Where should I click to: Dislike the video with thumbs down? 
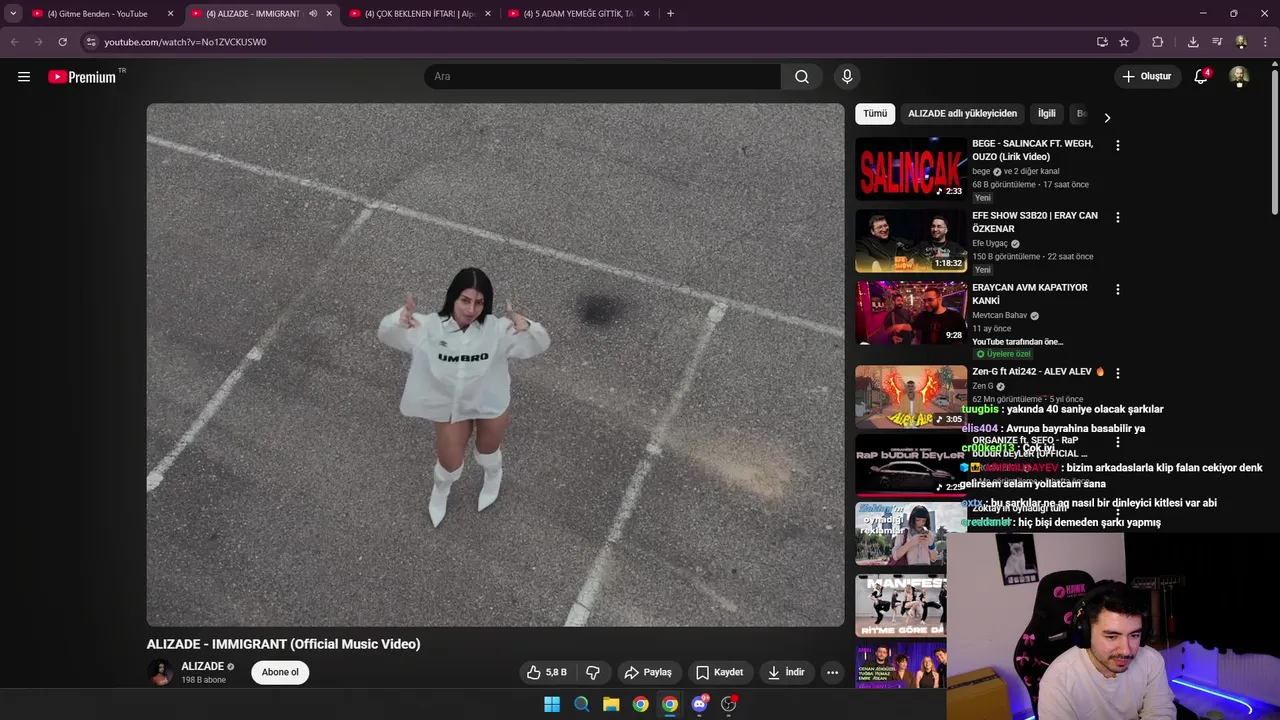click(x=593, y=672)
